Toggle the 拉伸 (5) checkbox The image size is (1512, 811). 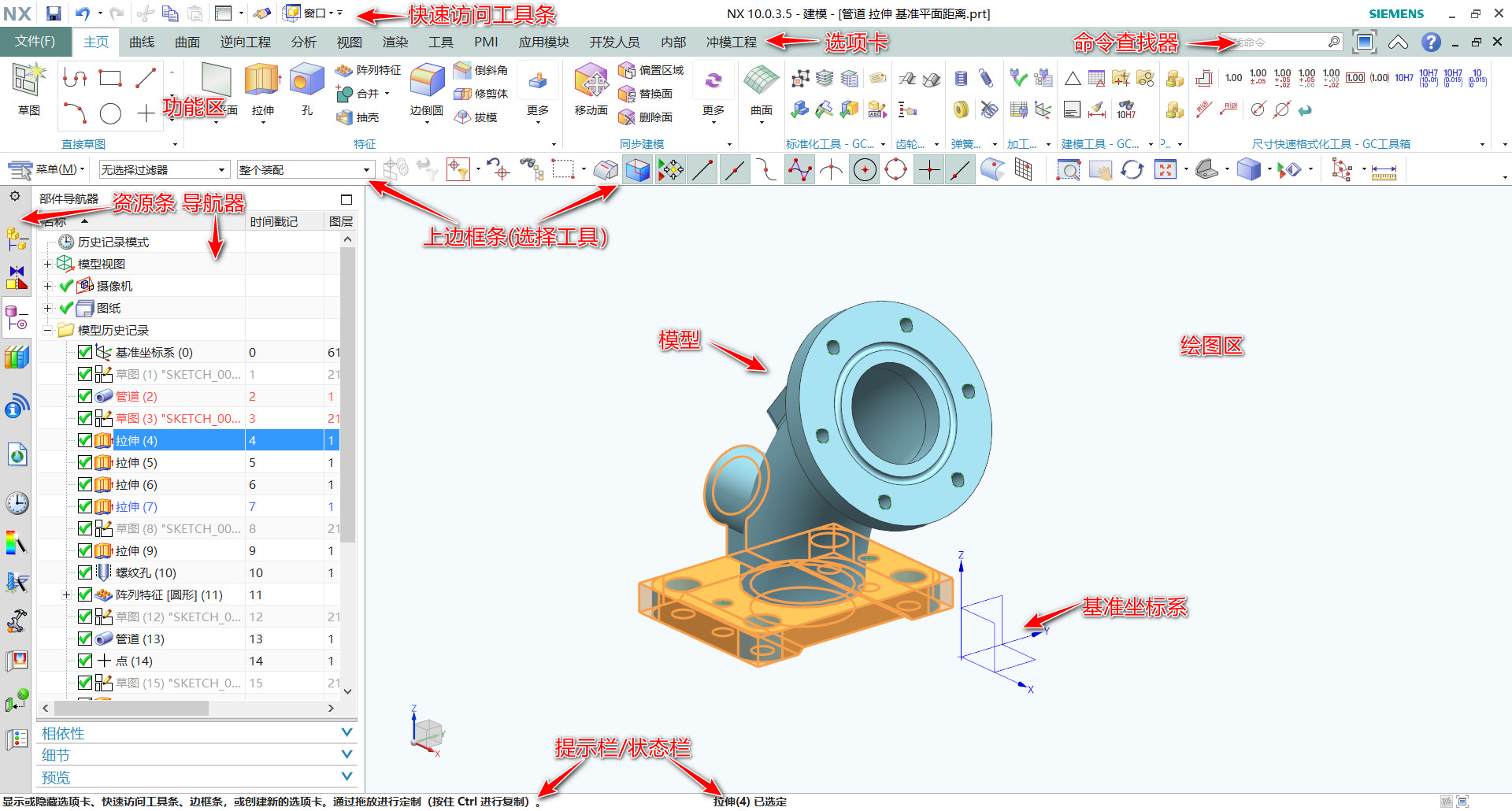(85, 462)
